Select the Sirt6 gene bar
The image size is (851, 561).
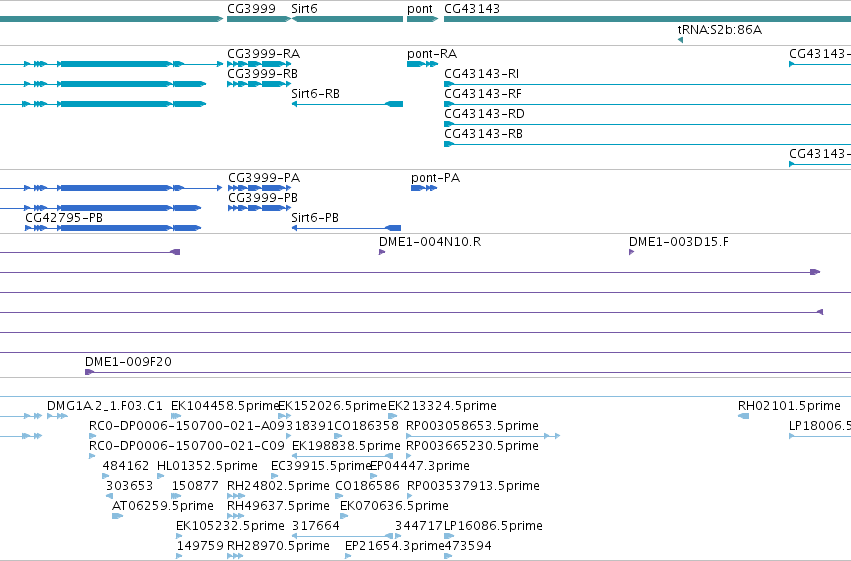coord(347,19)
